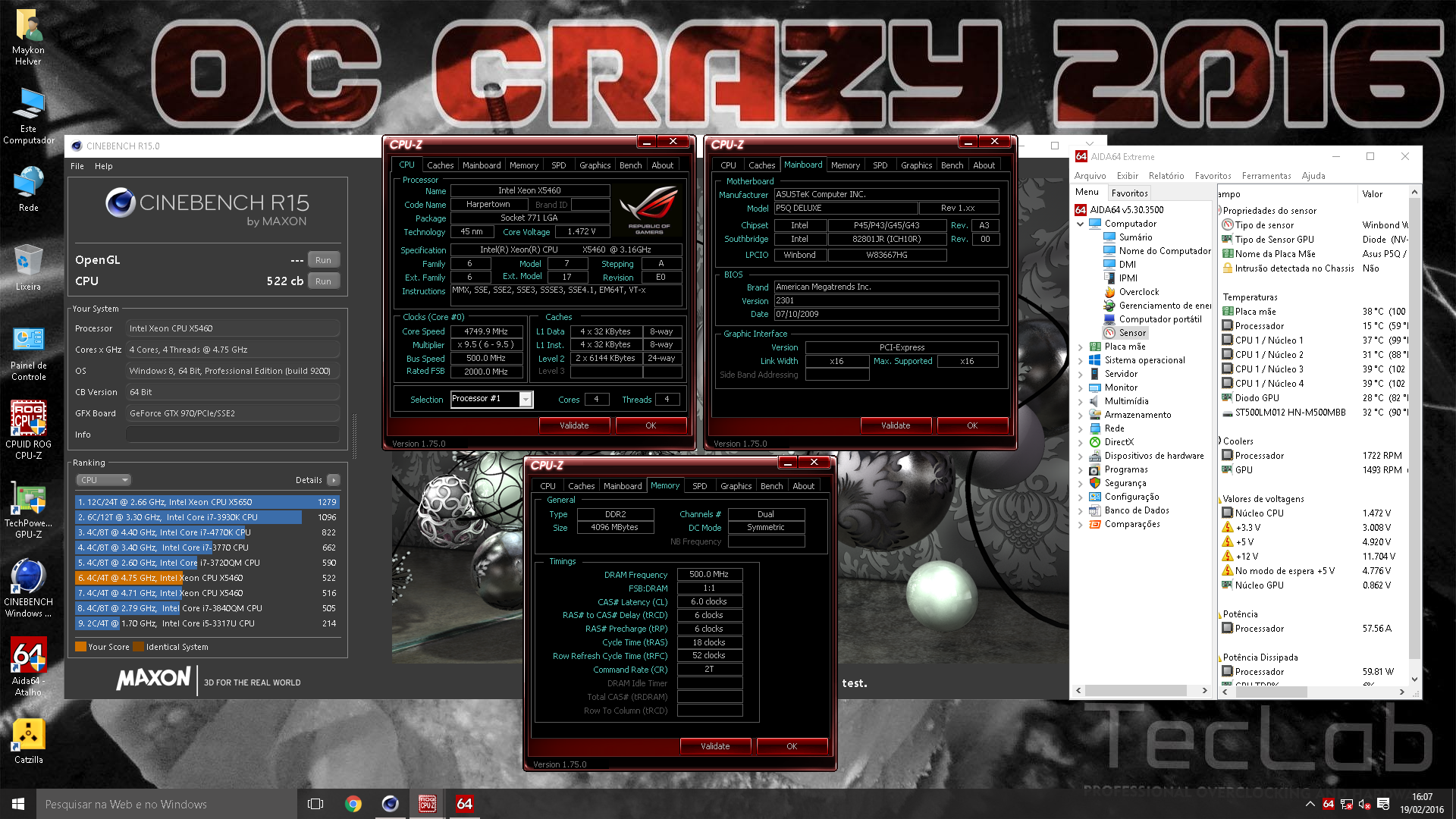Open the Lixeira recycle bin icon
1456x819 pixels.
click(x=28, y=268)
